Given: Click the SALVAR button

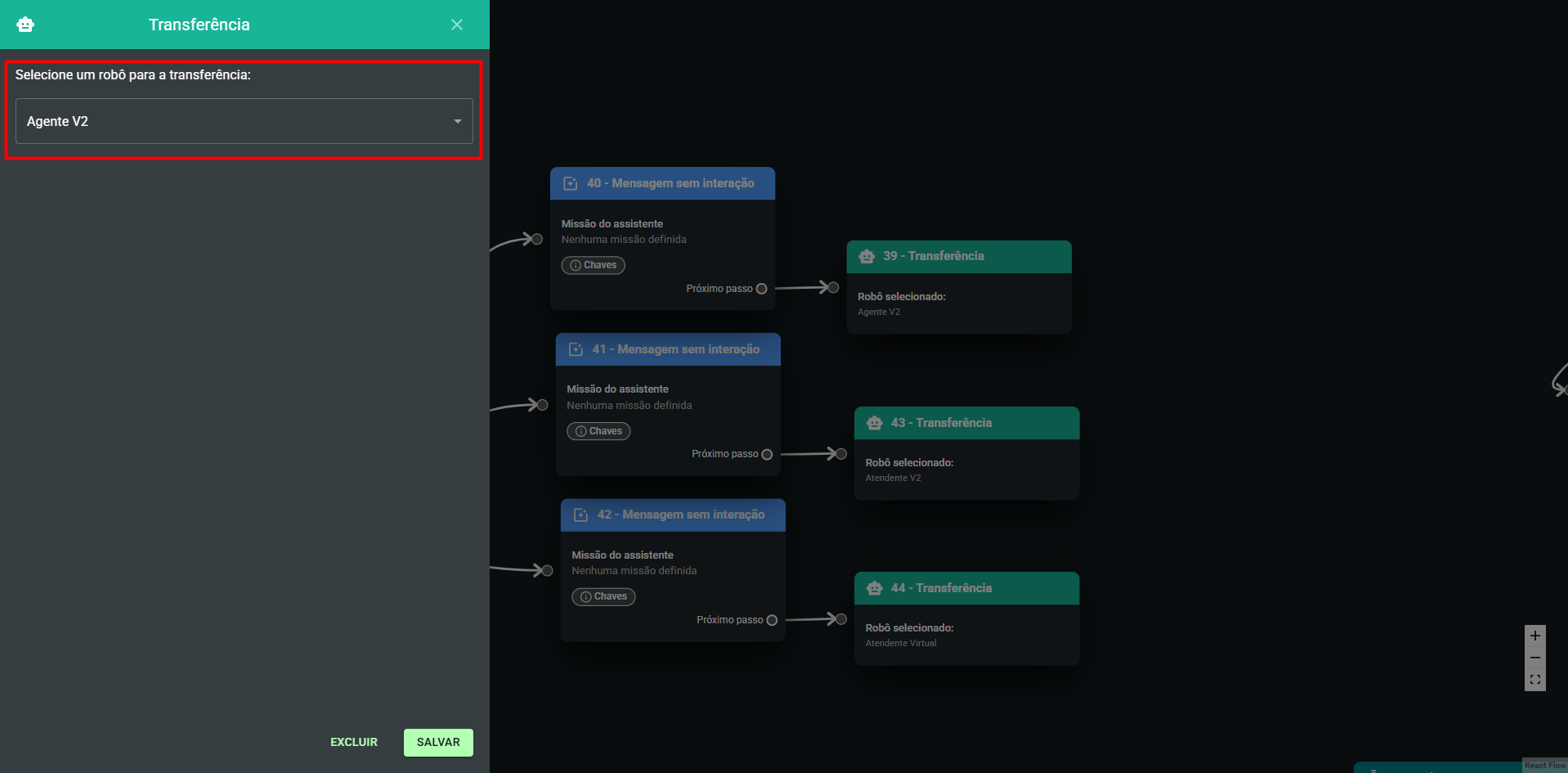Looking at the screenshot, I should coord(438,742).
